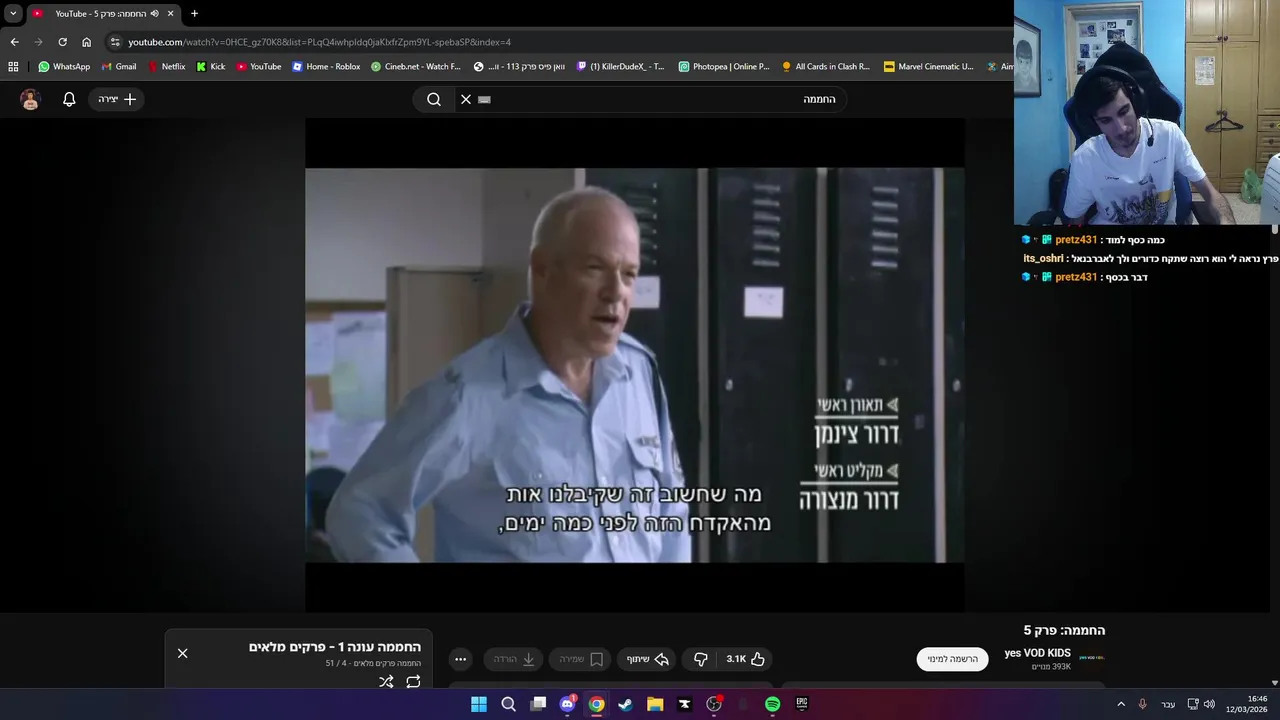Viewport: 1280px width, 720px height.
Task: Click the subscribe (הרשמה למינוי) button
Action: [x=952, y=659]
